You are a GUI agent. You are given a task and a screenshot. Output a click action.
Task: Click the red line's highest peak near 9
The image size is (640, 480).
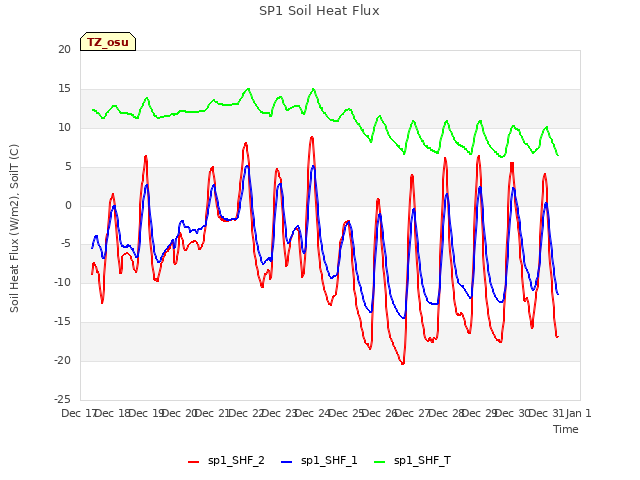coord(312,137)
